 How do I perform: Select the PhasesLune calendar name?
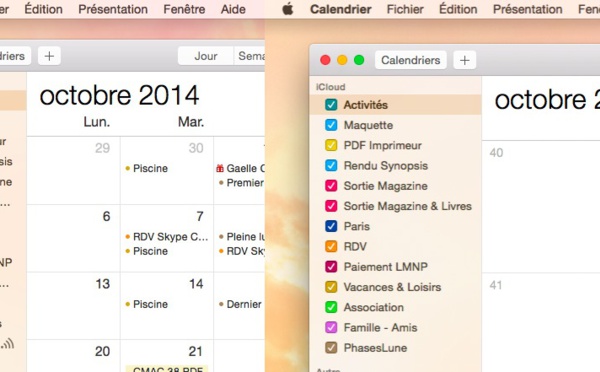375,348
